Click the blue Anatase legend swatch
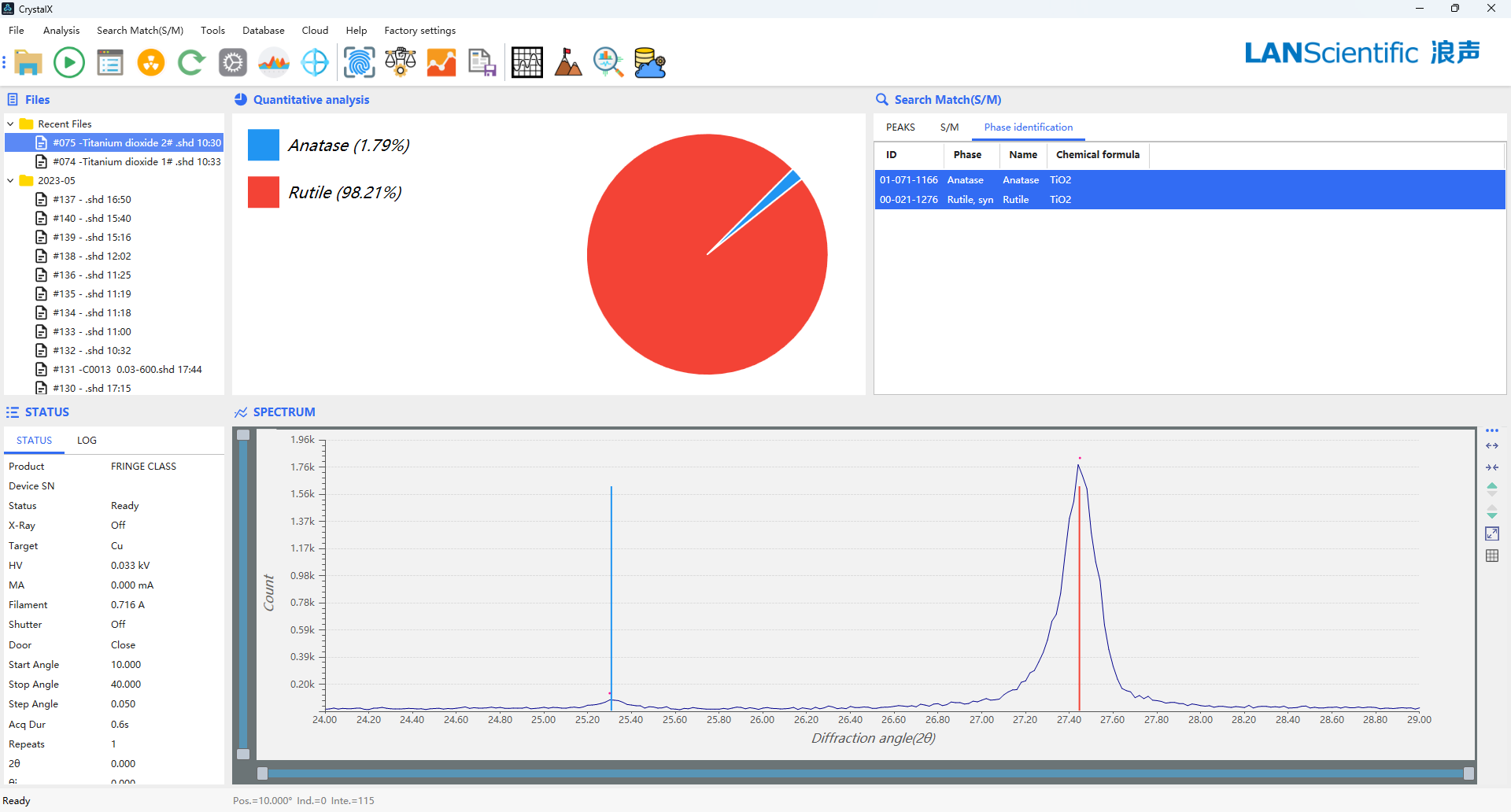Image resolution: width=1511 pixels, height=812 pixels. [x=264, y=146]
